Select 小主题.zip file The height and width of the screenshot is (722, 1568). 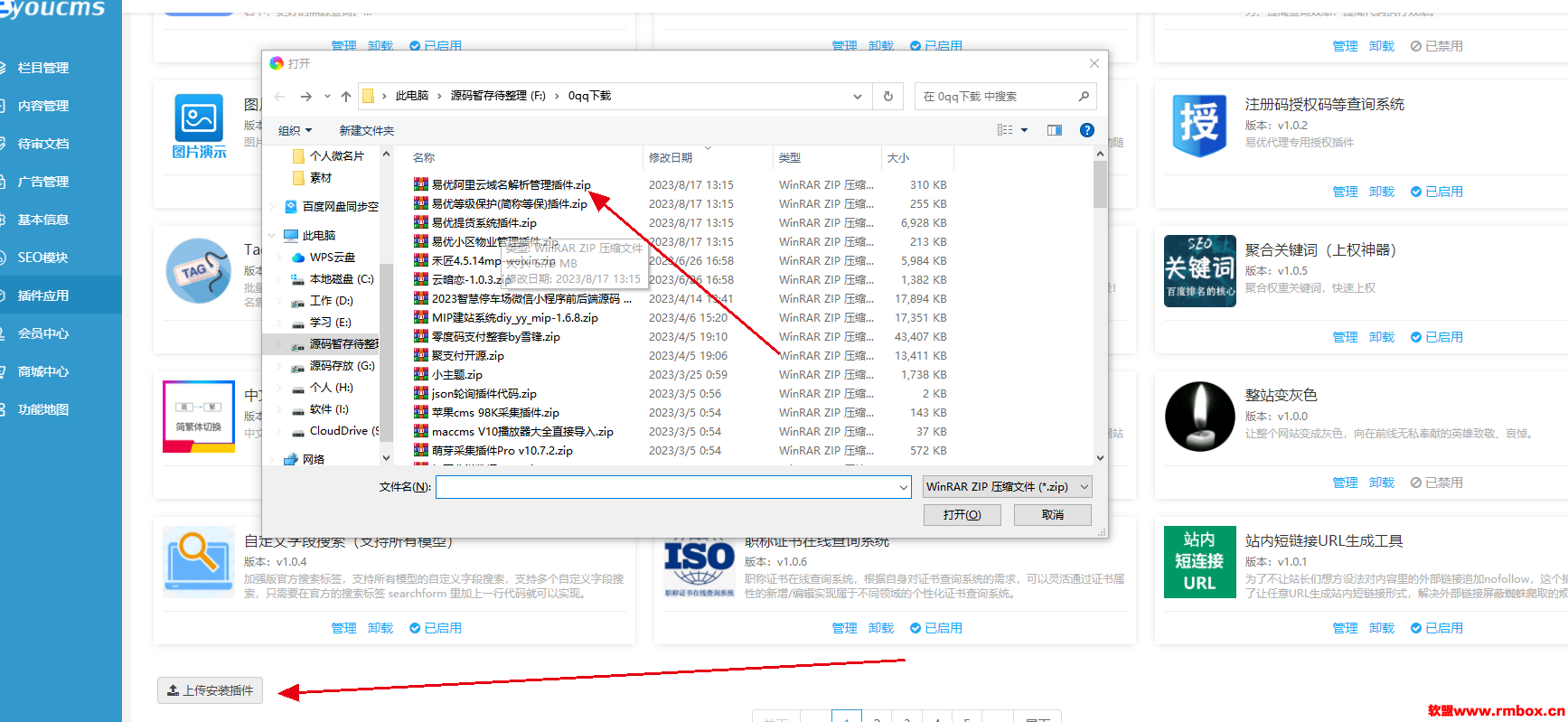pos(456,374)
